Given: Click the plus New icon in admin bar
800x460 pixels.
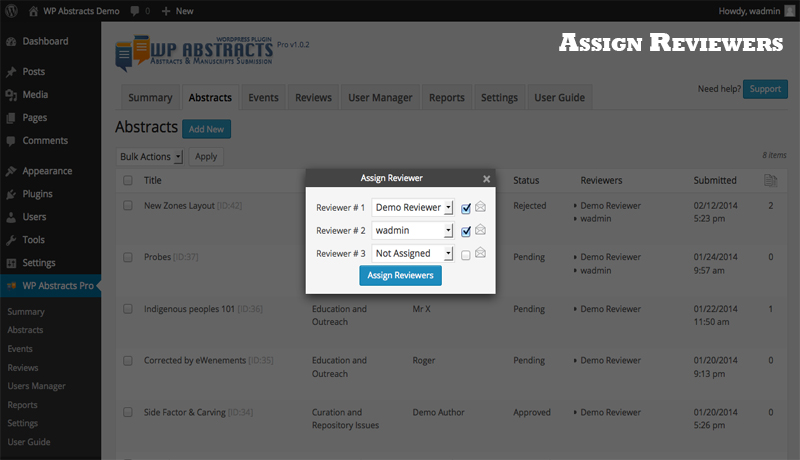Looking at the screenshot, I should pyautogui.click(x=166, y=11).
